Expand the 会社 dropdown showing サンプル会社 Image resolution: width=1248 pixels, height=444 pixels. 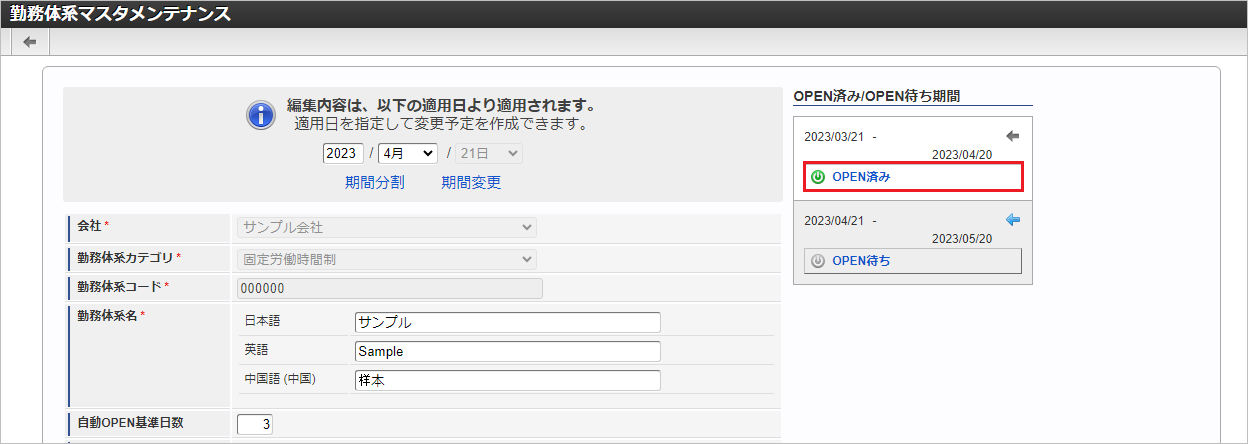387,228
